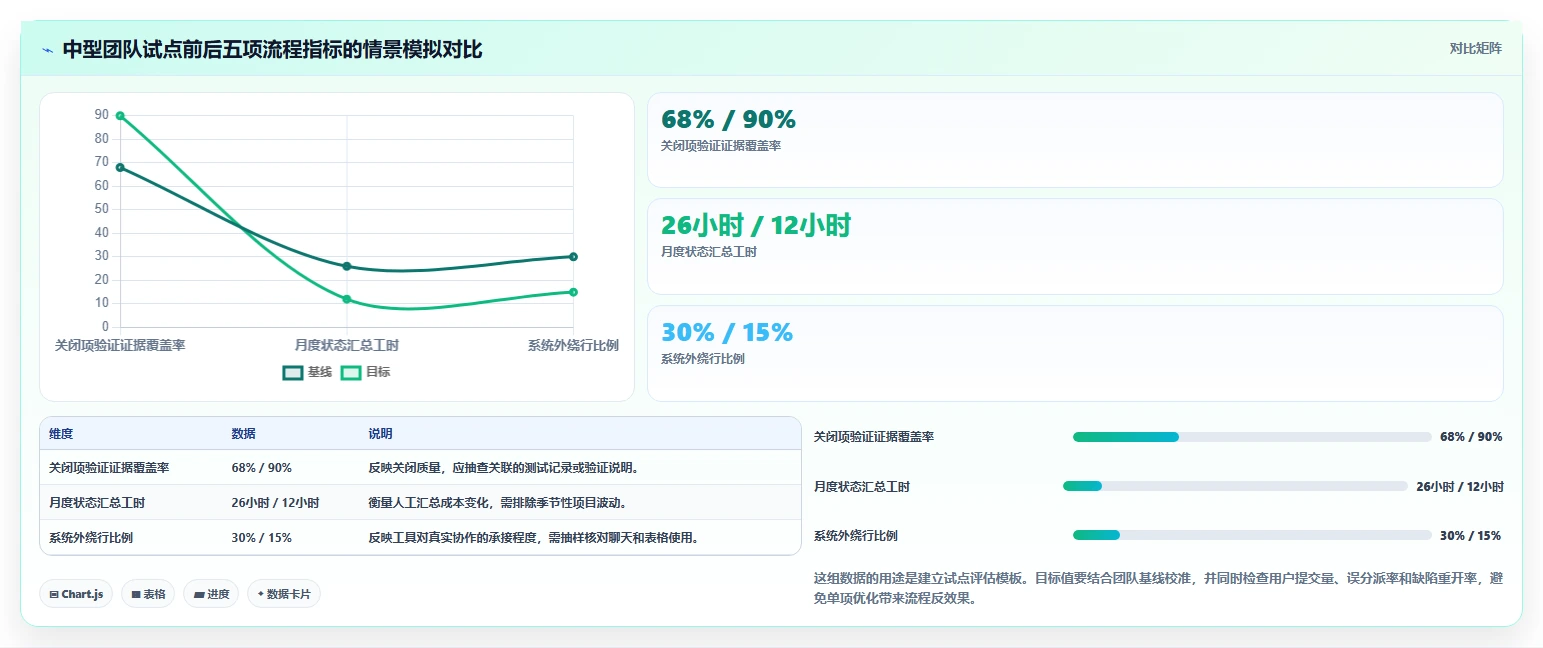Click description starting 衡量人工汇总成本变化
Screen dimensions: 1543x648
pos(497,503)
